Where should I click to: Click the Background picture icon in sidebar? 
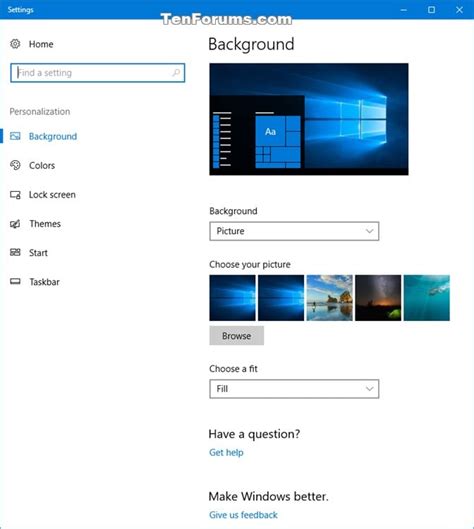click(x=15, y=136)
